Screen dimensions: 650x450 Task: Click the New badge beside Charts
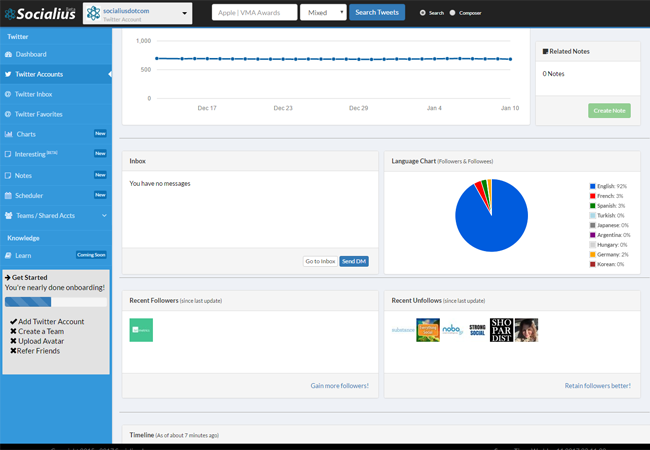tap(100, 133)
